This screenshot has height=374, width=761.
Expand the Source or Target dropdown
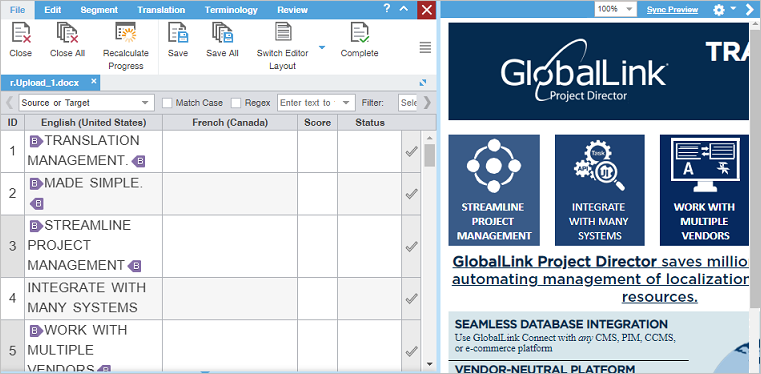(87, 103)
